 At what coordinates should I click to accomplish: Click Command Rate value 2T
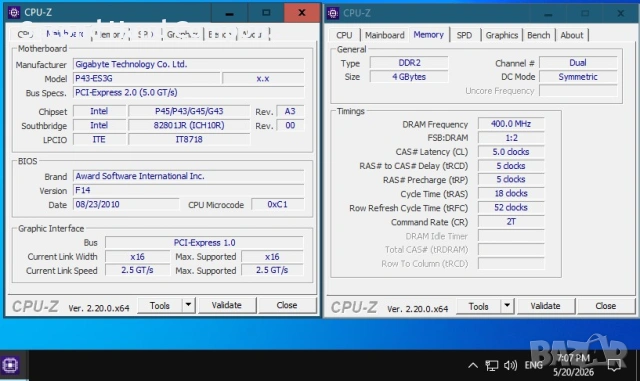(511, 222)
